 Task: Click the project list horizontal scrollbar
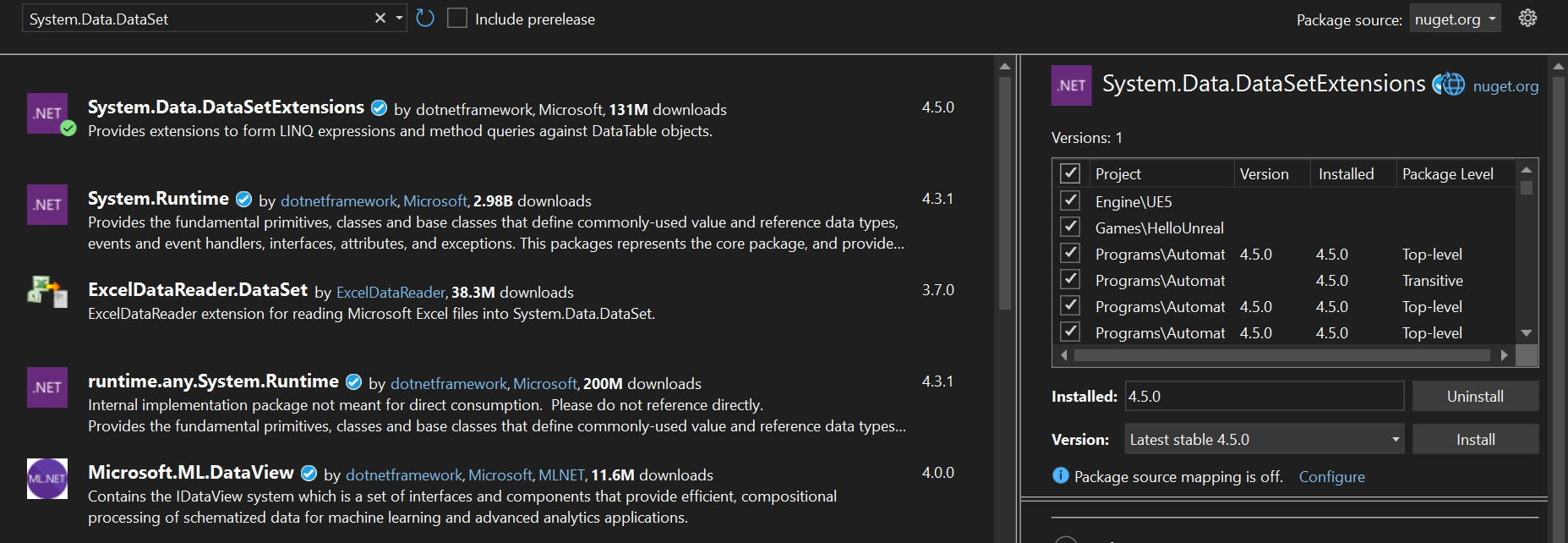point(1281,355)
